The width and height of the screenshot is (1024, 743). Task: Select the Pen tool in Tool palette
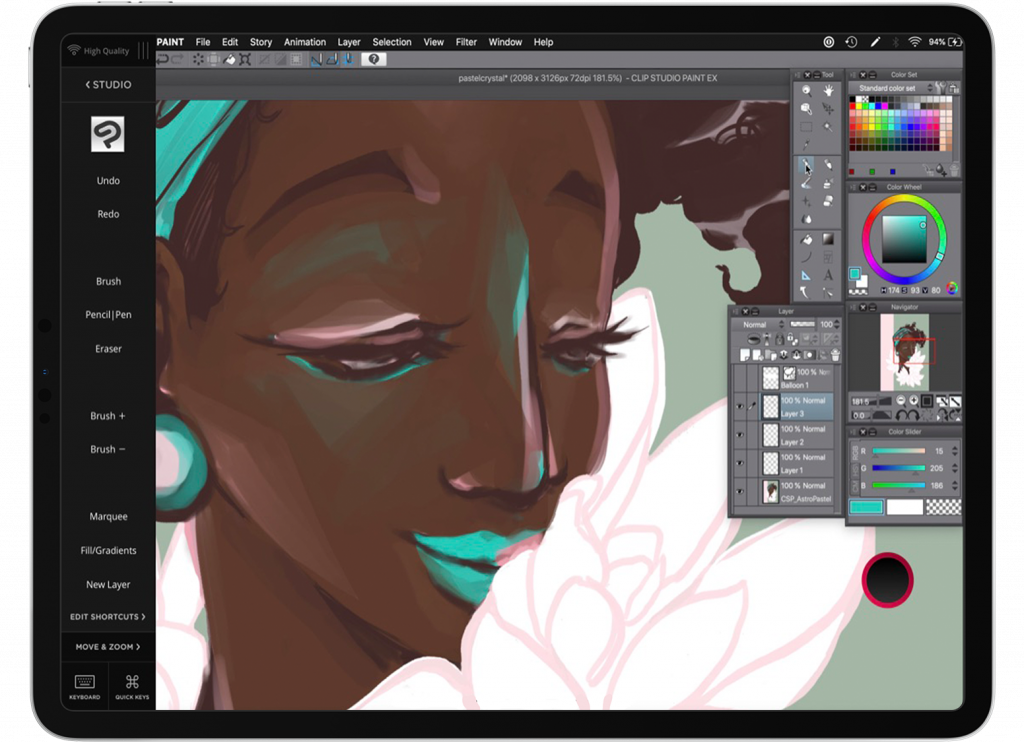[806, 165]
